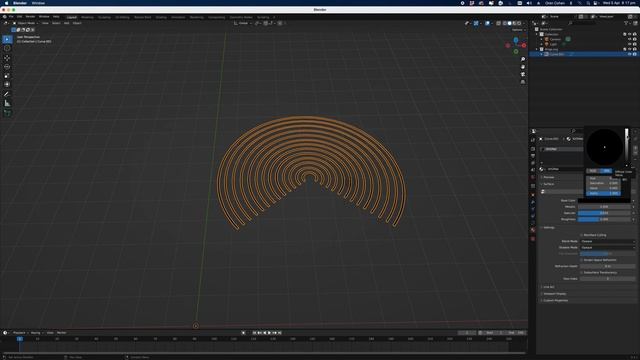Viewport: 640px width, 360px height.
Task: Switch to solid viewport shading
Action: (x=509, y=23)
